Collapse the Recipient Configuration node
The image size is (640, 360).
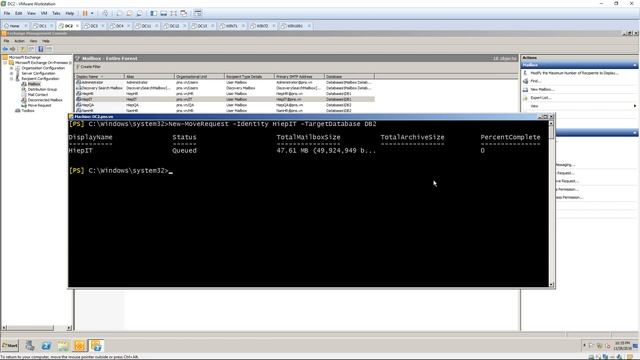coord(11,79)
